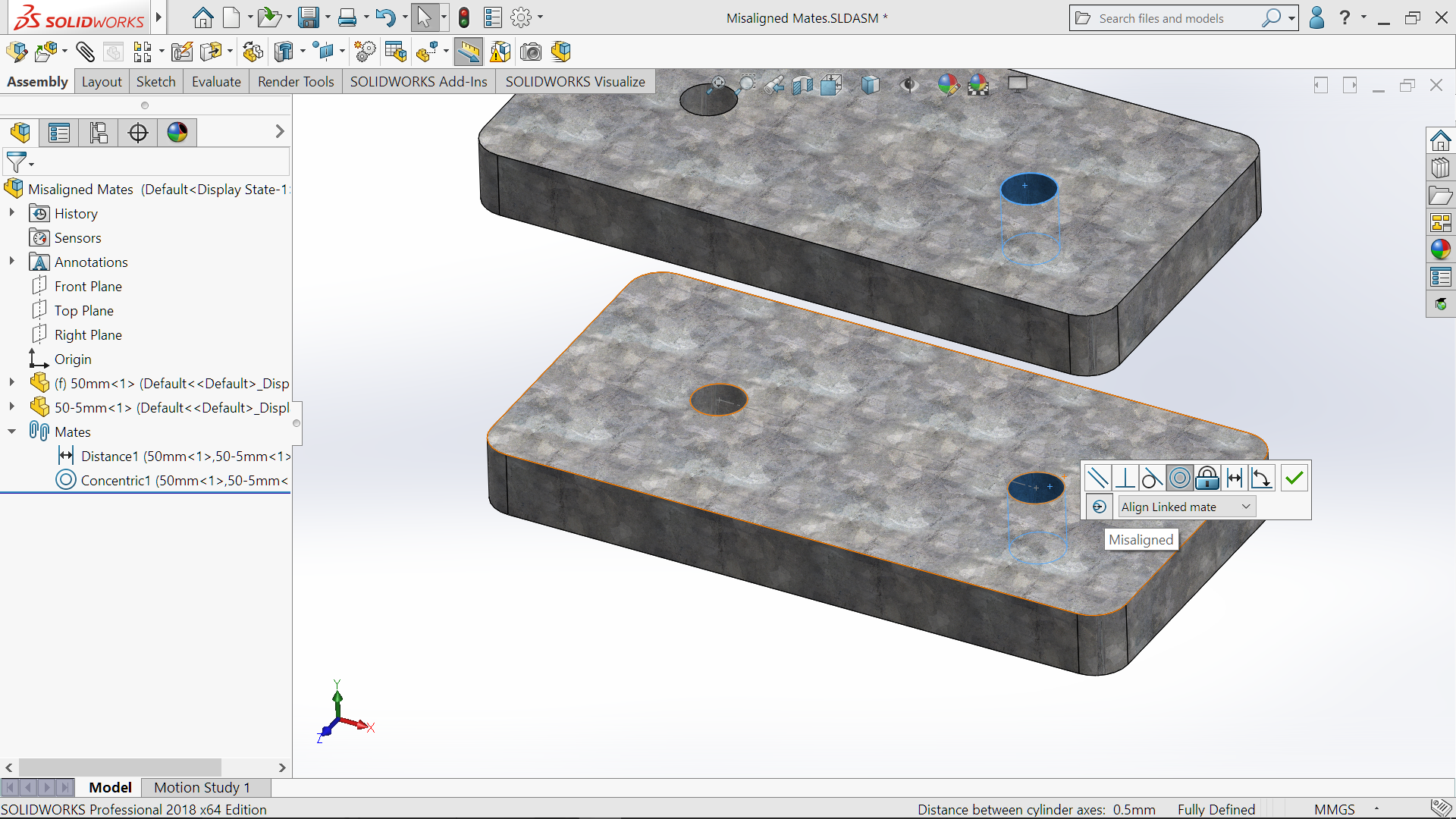This screenshot has height=819, width=1456.
Task: Click the Fully Defined status text
Action: coord(1216,809)
